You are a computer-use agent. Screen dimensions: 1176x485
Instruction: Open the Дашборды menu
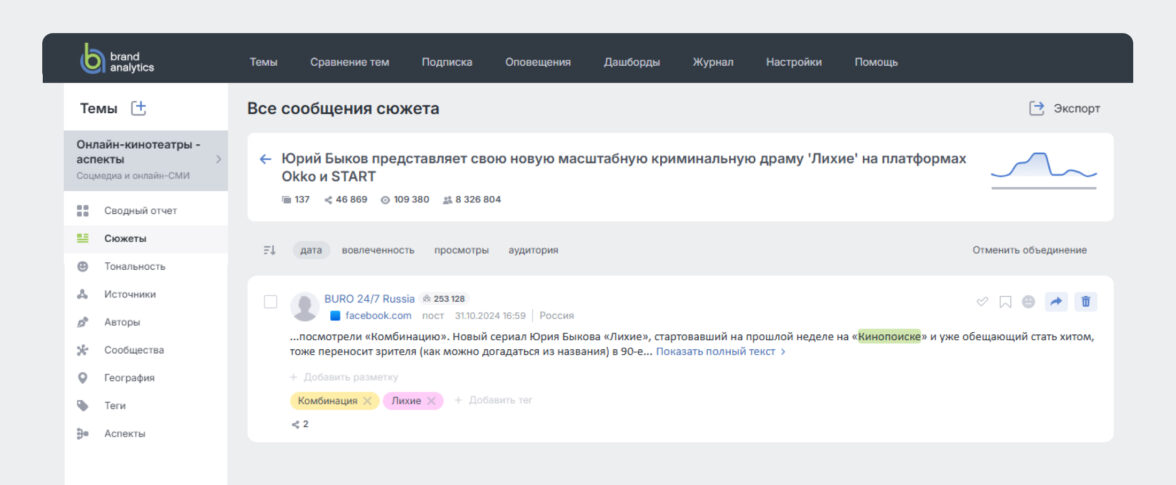click(x=631, y=62)
